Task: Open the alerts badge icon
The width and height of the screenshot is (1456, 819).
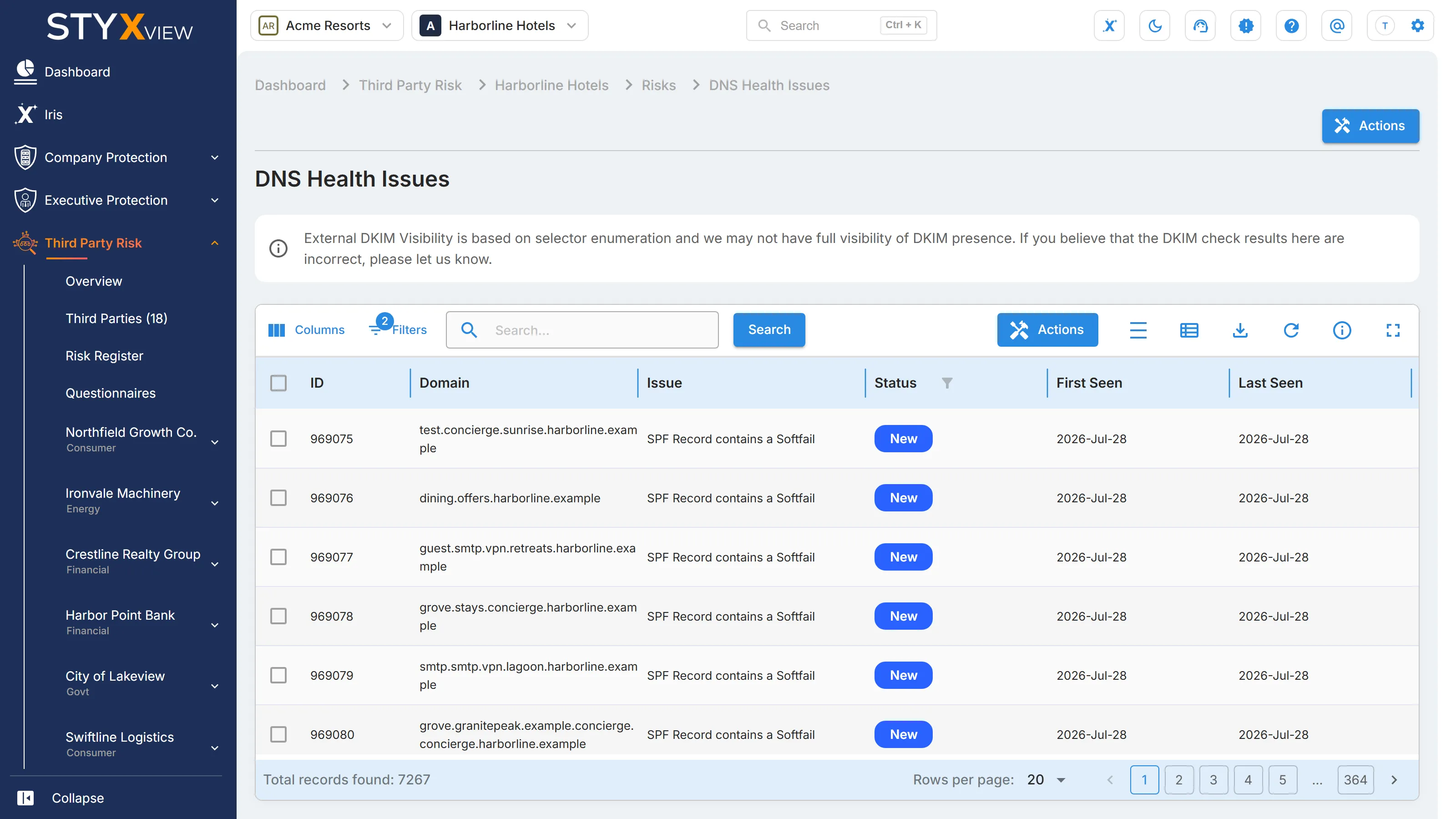Action: click(1246, 25)
